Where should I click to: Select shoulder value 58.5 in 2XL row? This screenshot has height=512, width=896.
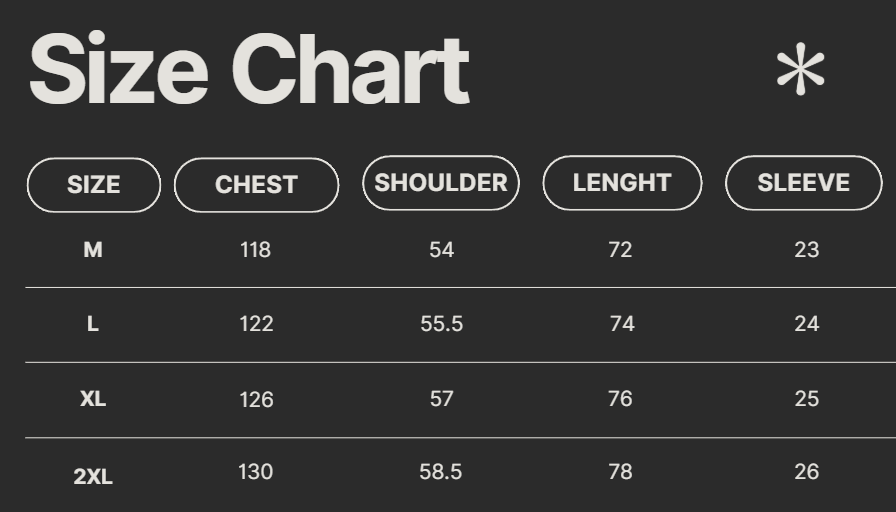(441, 472)
